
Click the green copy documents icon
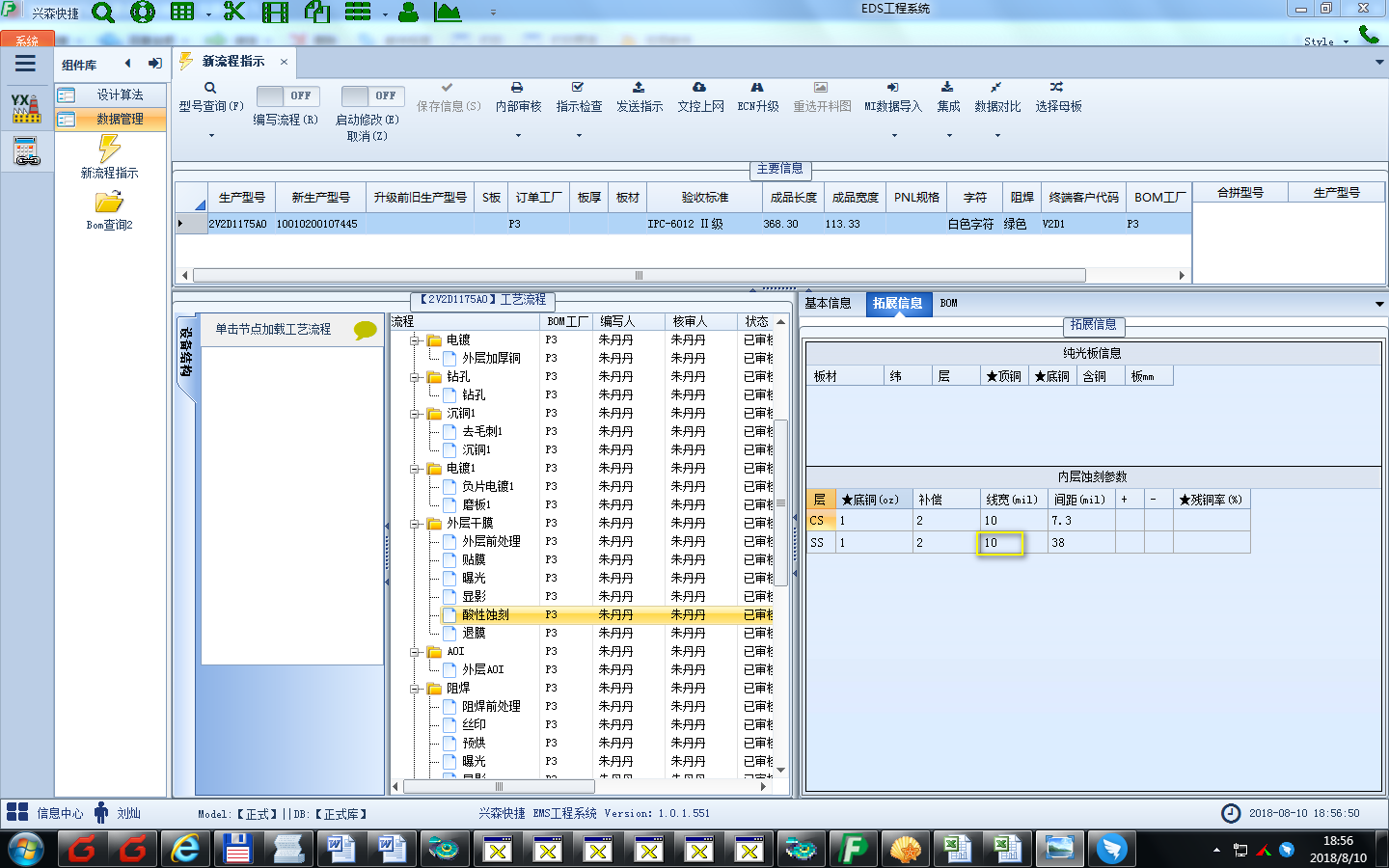click(x=317, y=13)
